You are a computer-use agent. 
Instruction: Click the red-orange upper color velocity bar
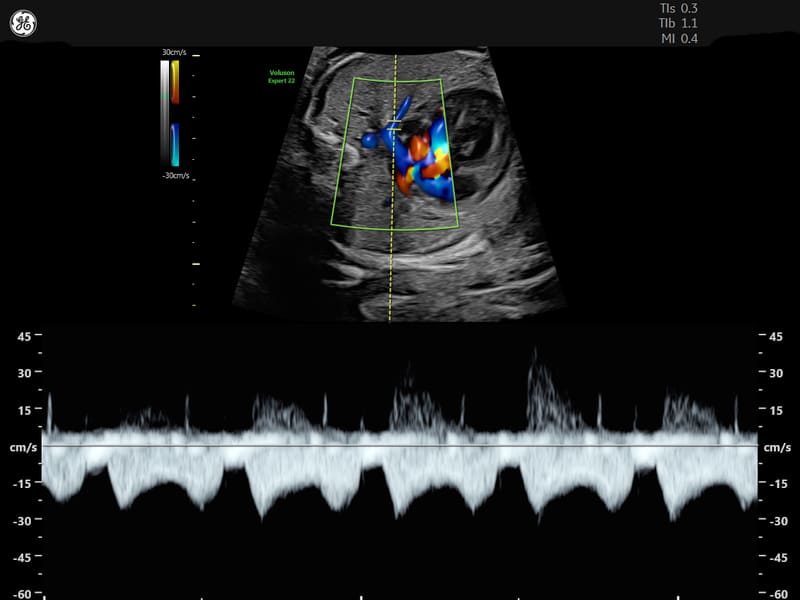pos(176,82)
